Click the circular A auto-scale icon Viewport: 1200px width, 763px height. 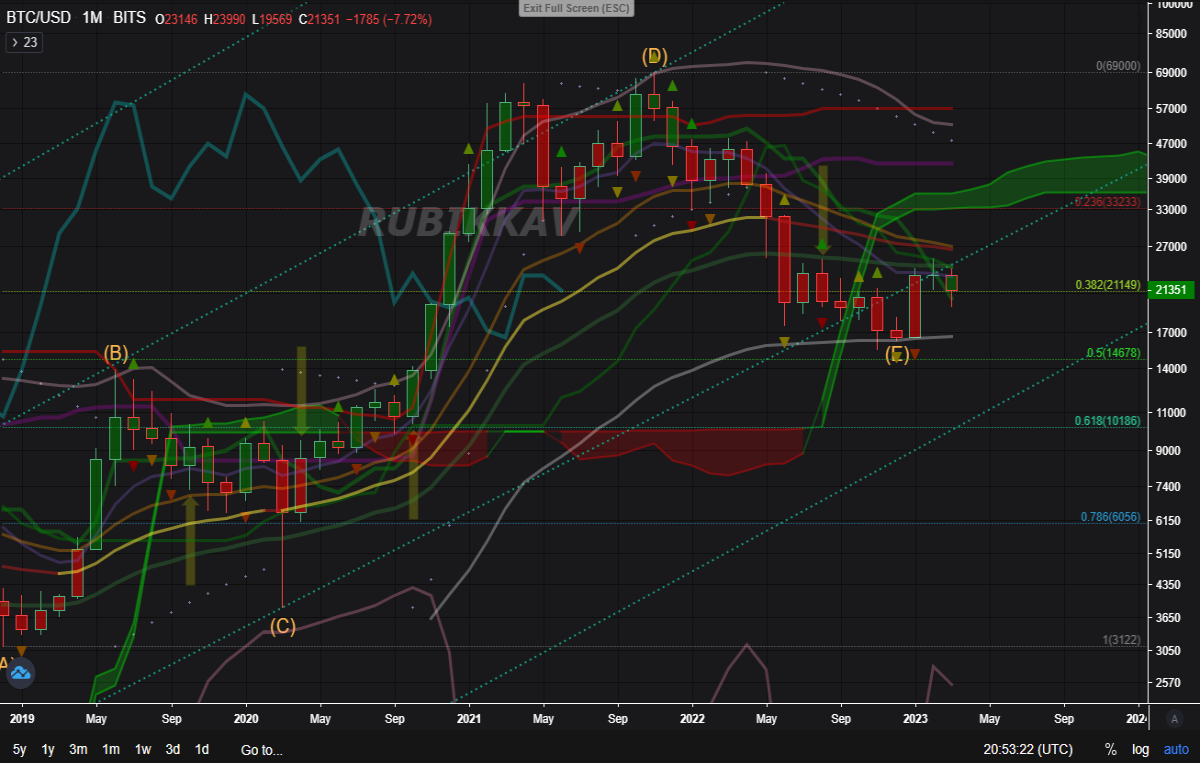[x=1175, y=718]
